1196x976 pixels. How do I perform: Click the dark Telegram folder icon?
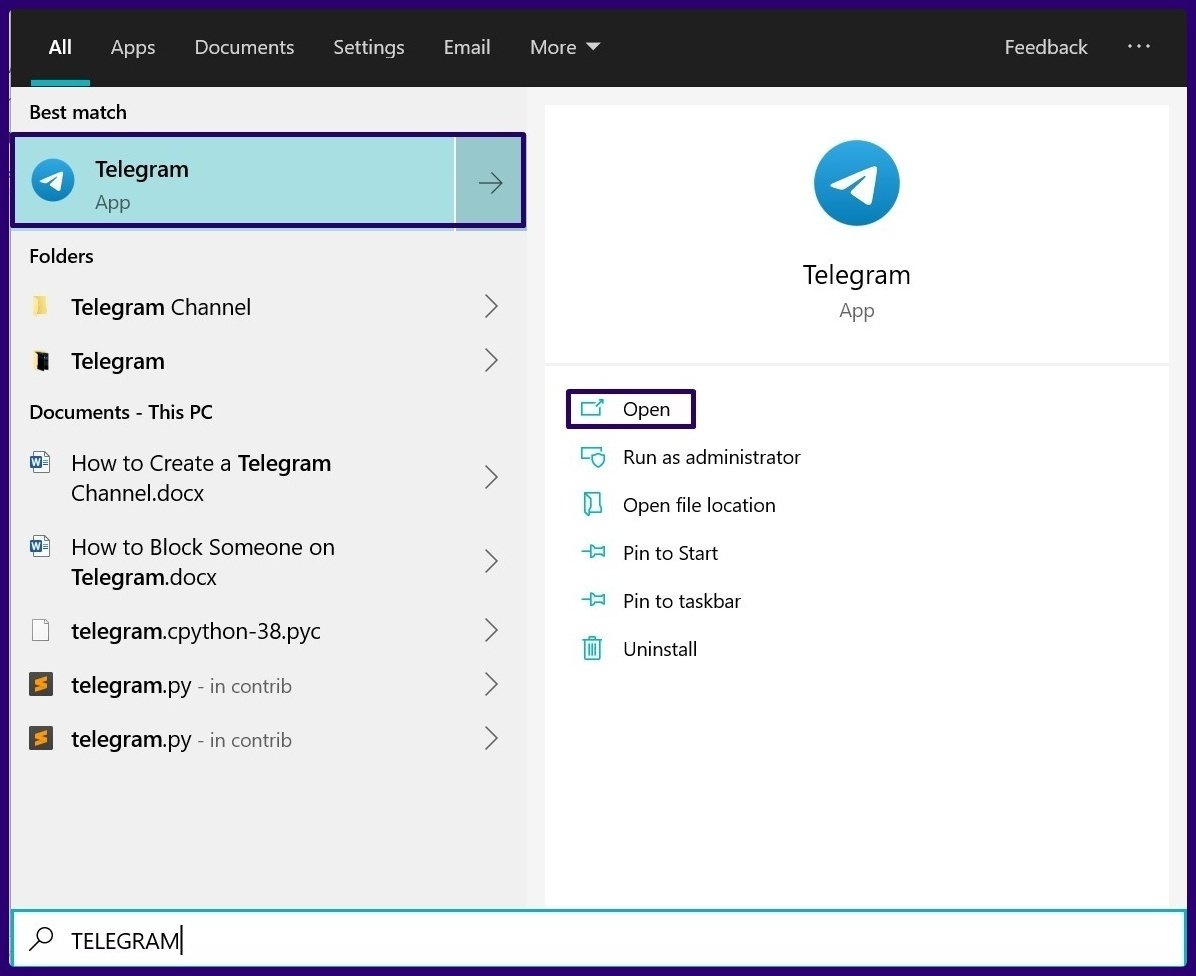tap(41, 361)
